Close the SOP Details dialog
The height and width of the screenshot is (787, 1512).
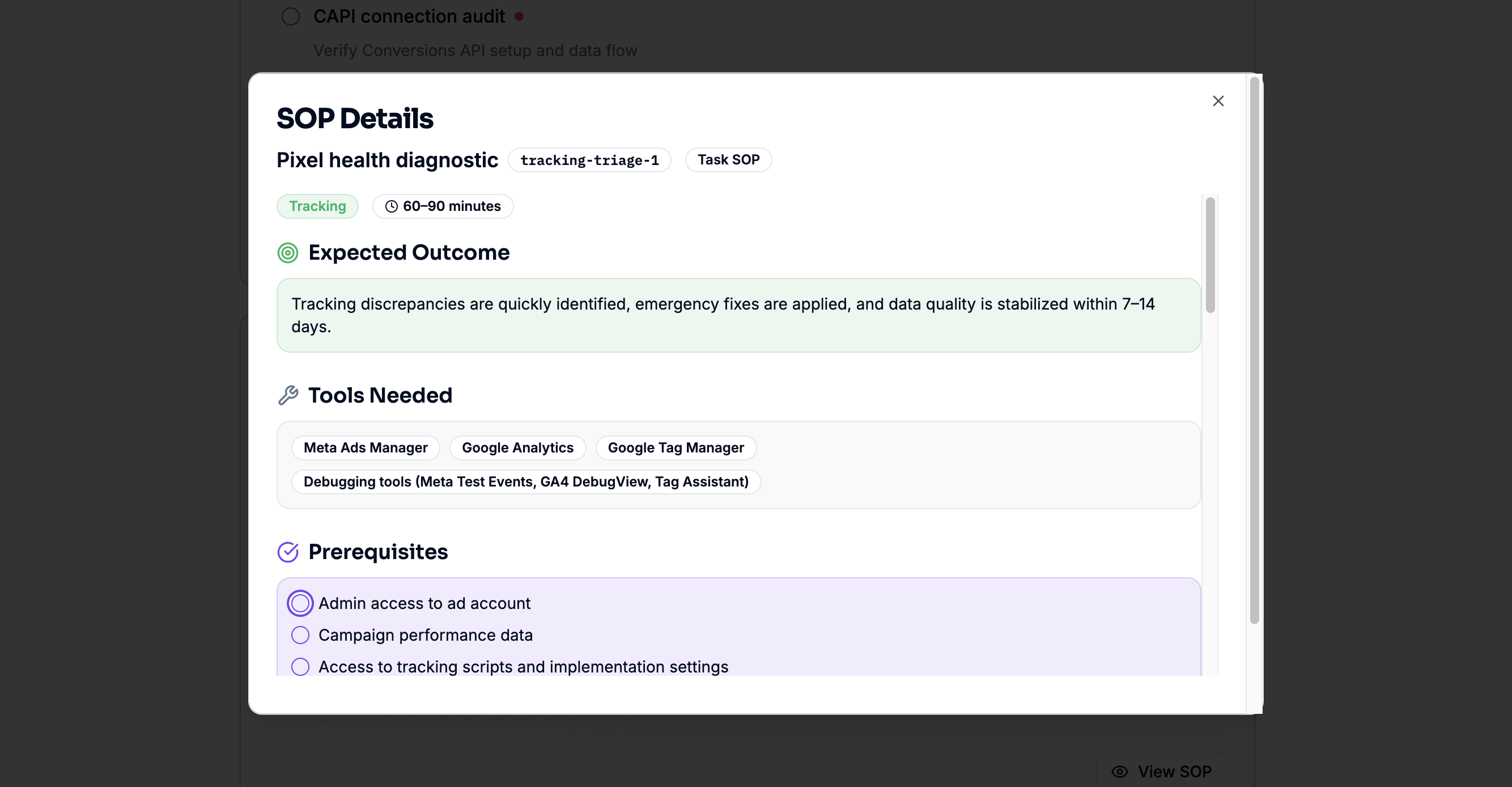click(1218, 101)
